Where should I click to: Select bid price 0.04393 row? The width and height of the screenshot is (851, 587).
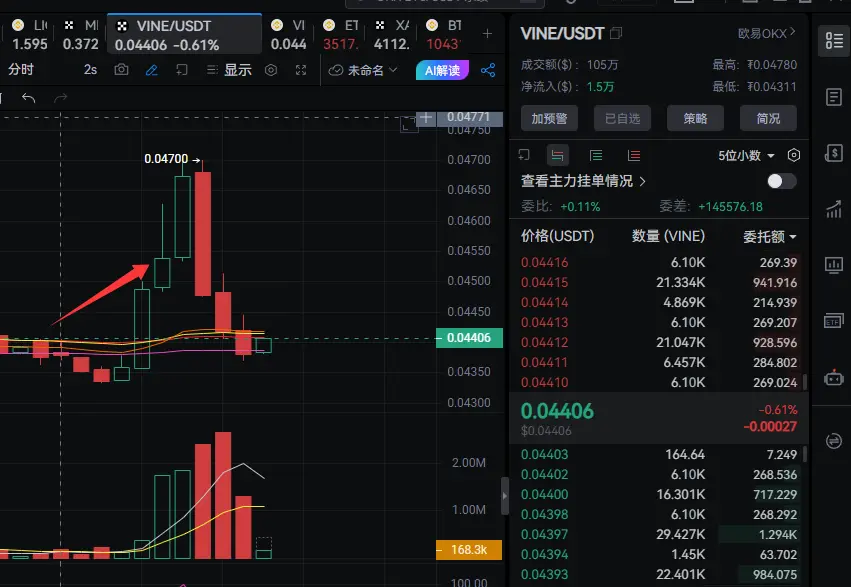(x=659, y=575)
